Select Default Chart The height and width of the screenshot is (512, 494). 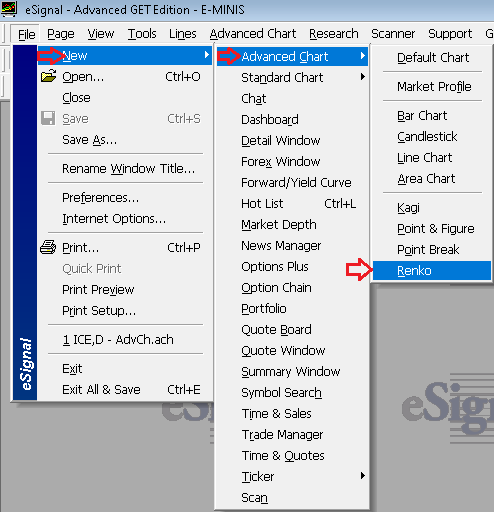432,57
